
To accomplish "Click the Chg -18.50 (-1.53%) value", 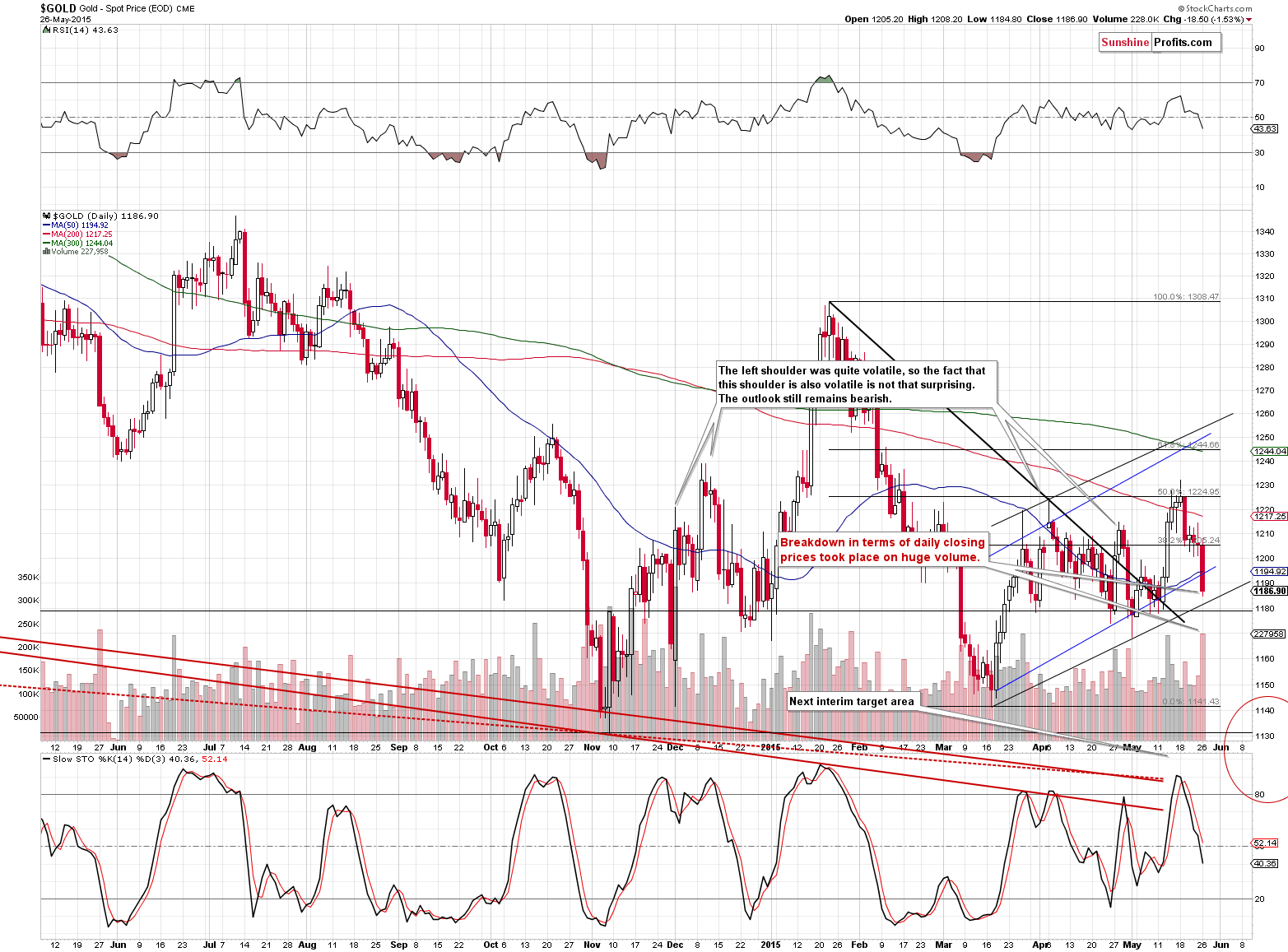I will coord(1207,19).
